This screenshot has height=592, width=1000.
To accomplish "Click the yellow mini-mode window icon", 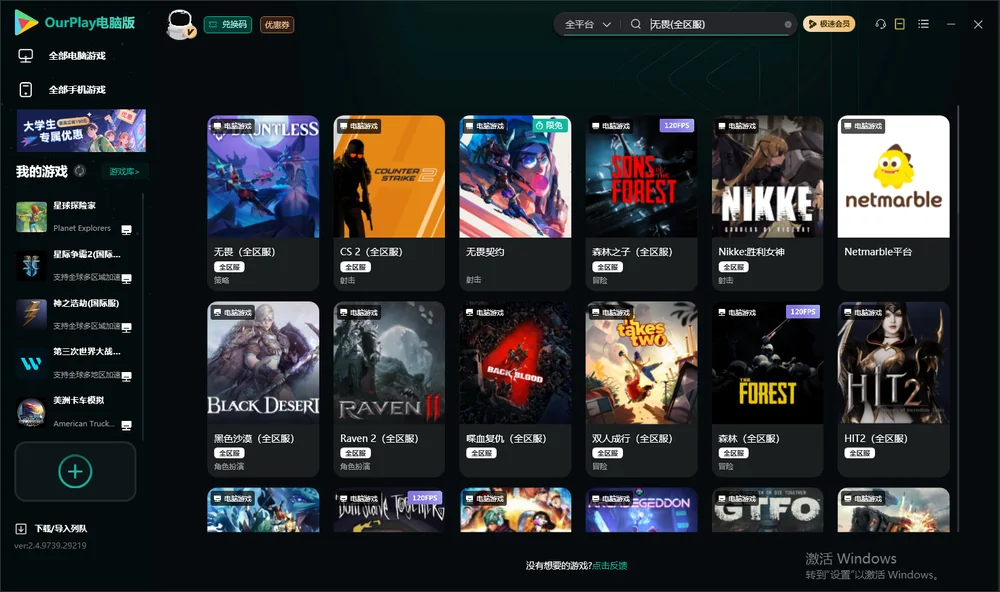I will (900, 24).
